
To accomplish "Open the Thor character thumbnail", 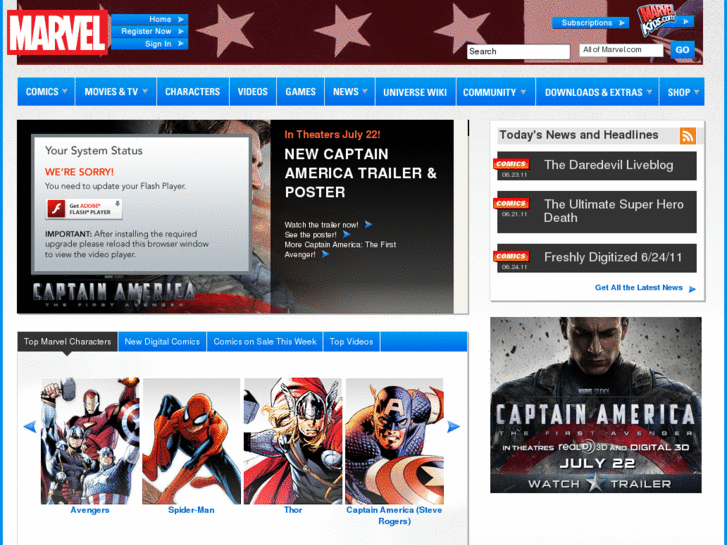I will (x=293, y=441).
